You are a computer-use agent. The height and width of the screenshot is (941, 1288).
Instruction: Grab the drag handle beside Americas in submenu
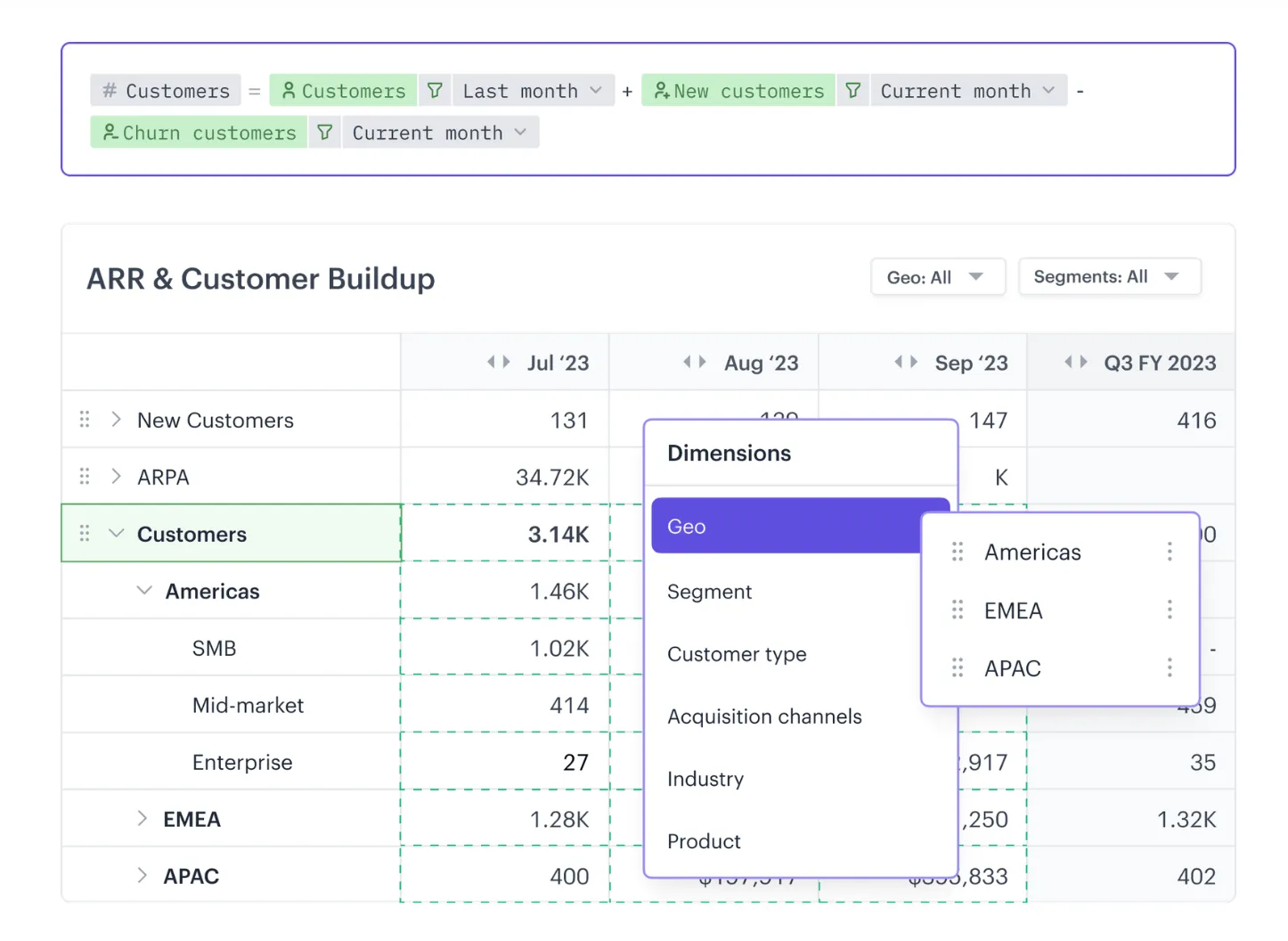coord(958,552)
